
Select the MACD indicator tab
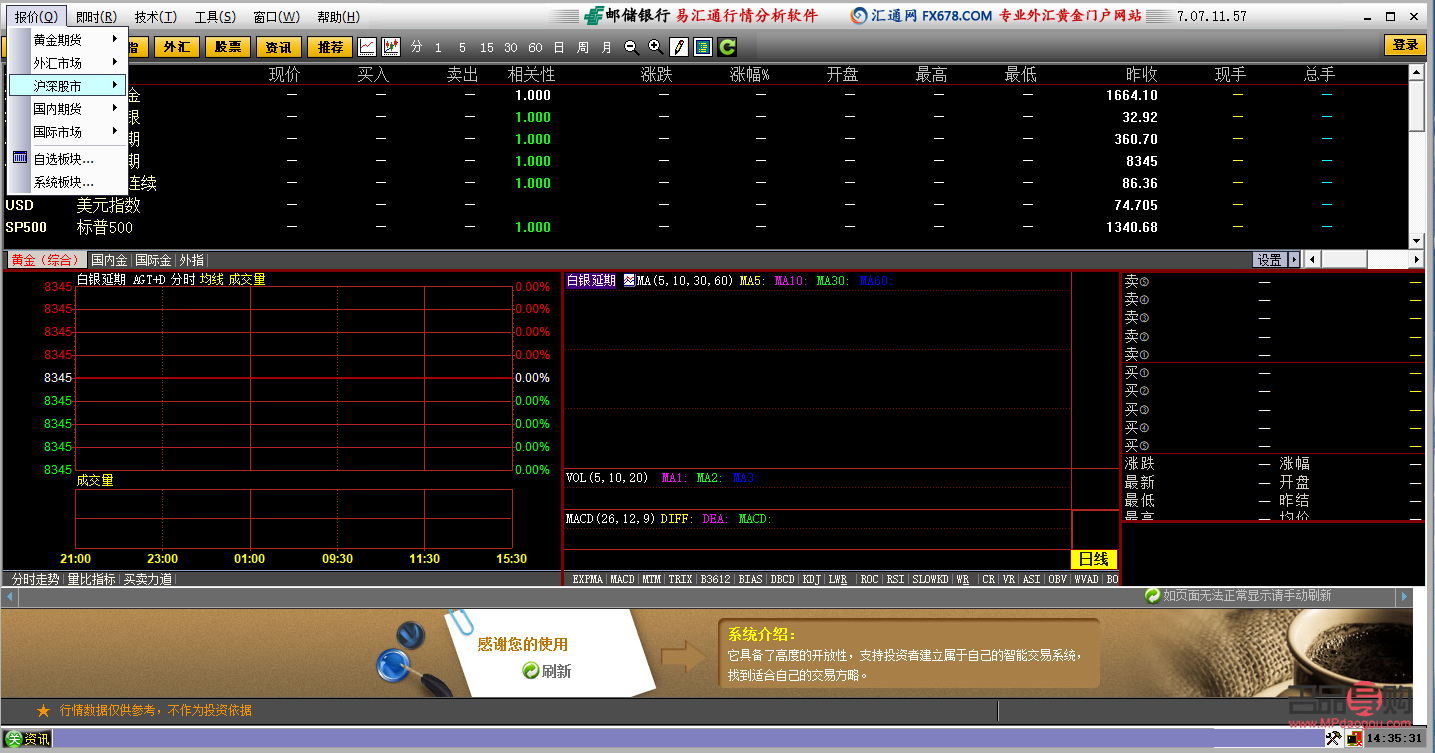tap(622, 579)
